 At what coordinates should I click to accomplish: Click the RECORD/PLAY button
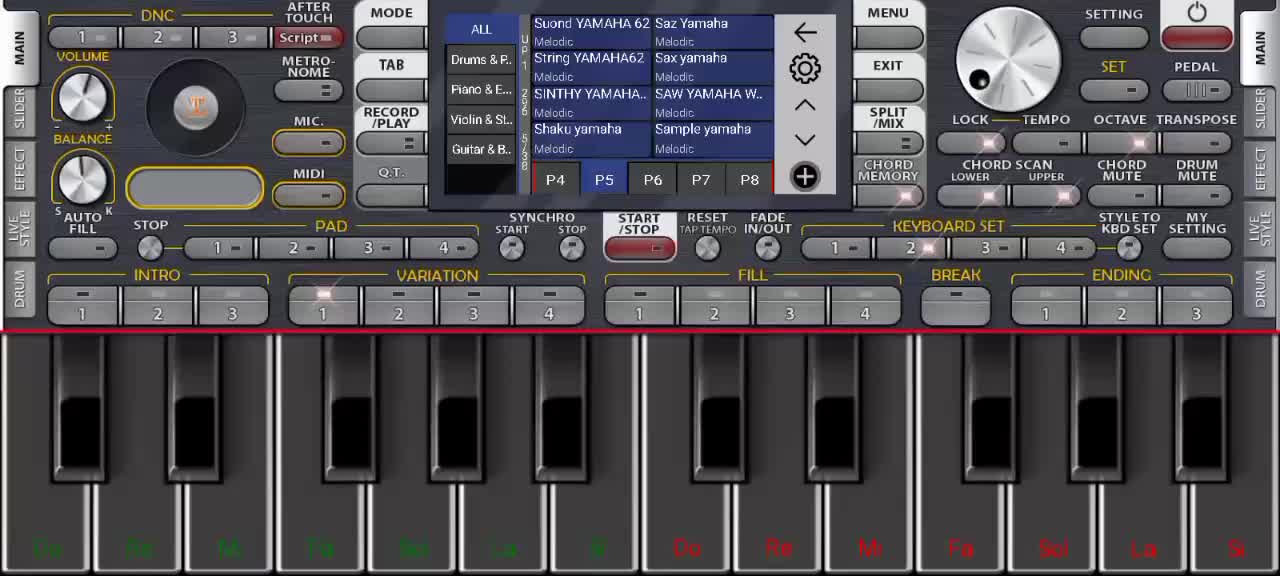pos(391,143)
